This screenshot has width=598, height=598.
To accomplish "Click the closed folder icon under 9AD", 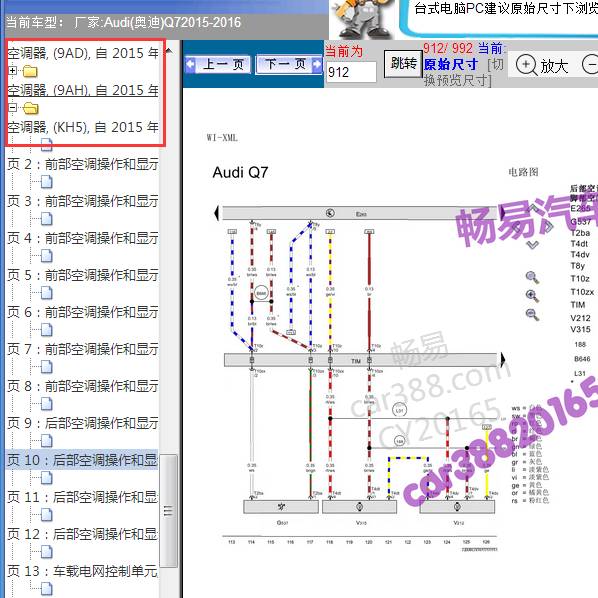I will click(30, 71).
